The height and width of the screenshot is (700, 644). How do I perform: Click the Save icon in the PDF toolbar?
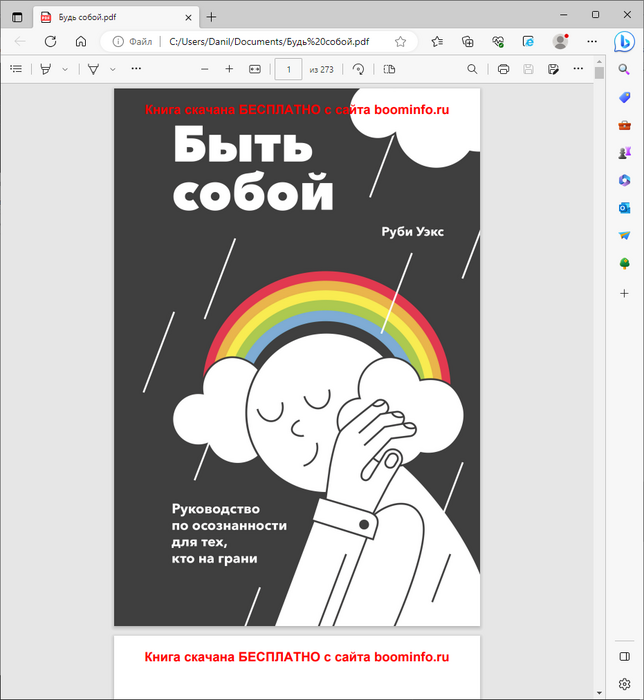coord(528,69)
